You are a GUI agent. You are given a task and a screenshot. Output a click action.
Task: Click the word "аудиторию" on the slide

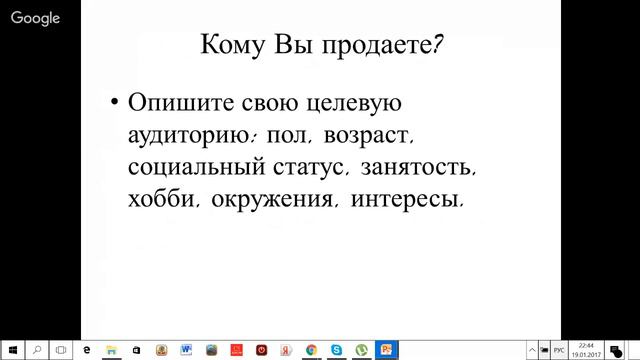189,136
